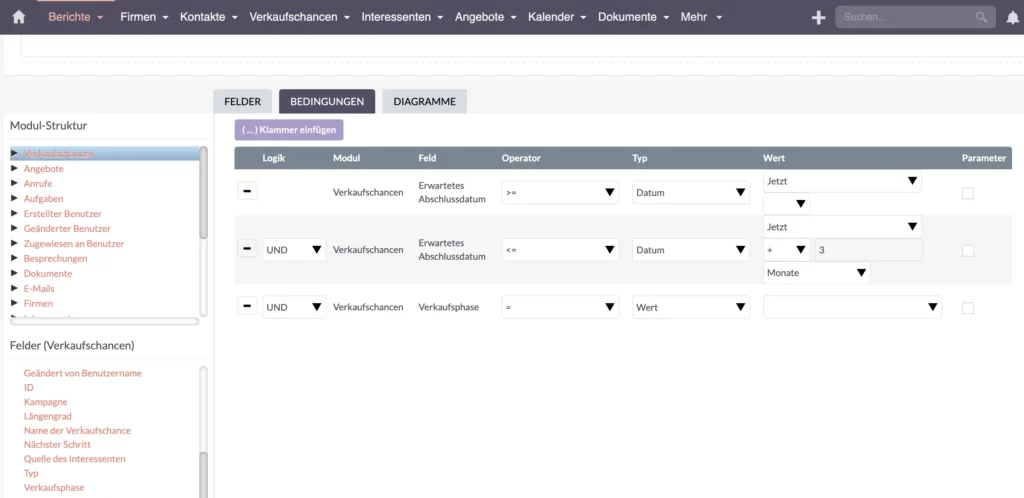Remove the '<=' condition row with minus
This screenshot has width=1024, height=498.
pyautogui.click(x=247, y=249)
